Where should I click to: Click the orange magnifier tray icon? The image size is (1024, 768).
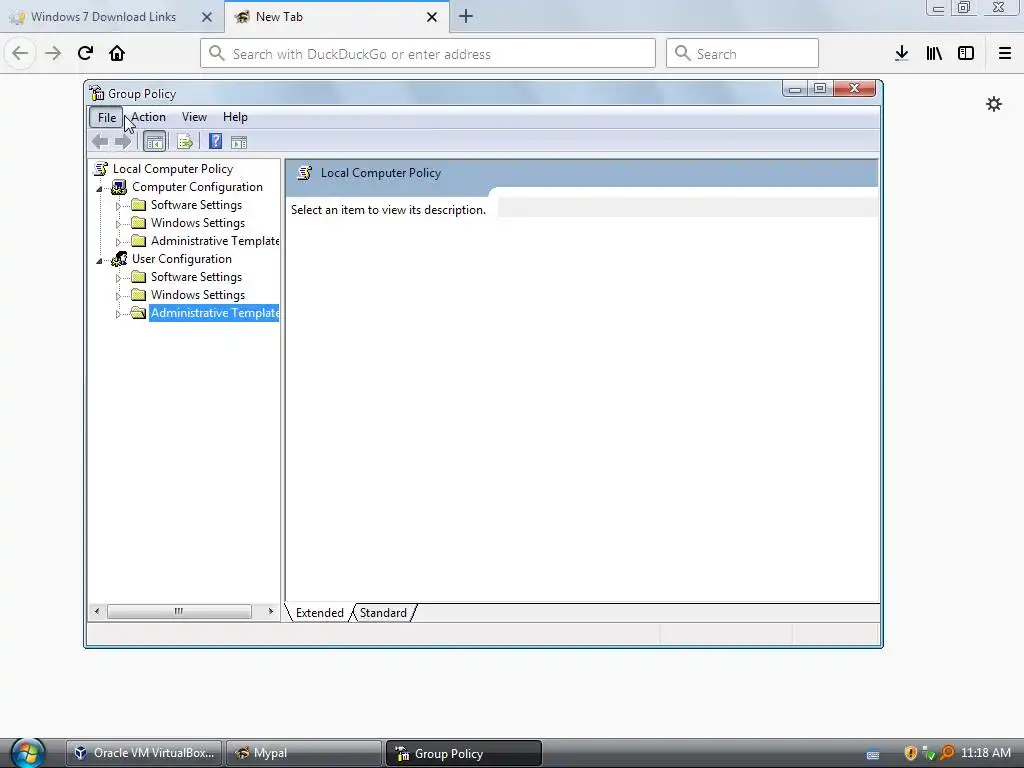(947, 753)
